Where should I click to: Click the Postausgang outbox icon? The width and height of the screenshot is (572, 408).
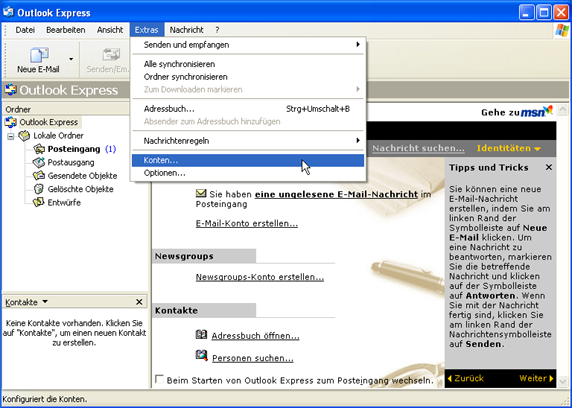(39, 162)
